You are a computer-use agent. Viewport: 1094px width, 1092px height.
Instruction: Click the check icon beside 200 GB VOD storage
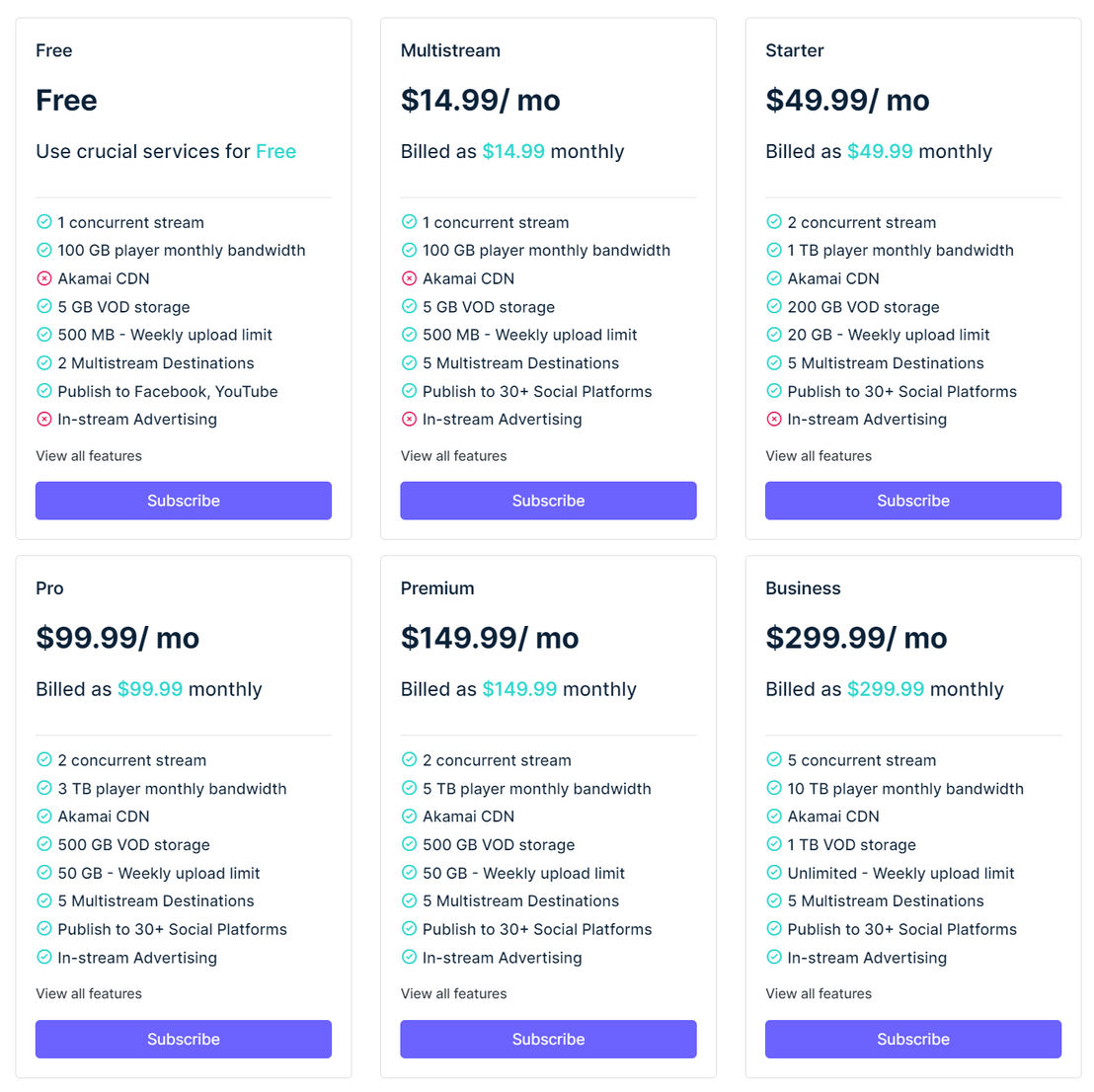pyautogui.click(x=774, y=306)
